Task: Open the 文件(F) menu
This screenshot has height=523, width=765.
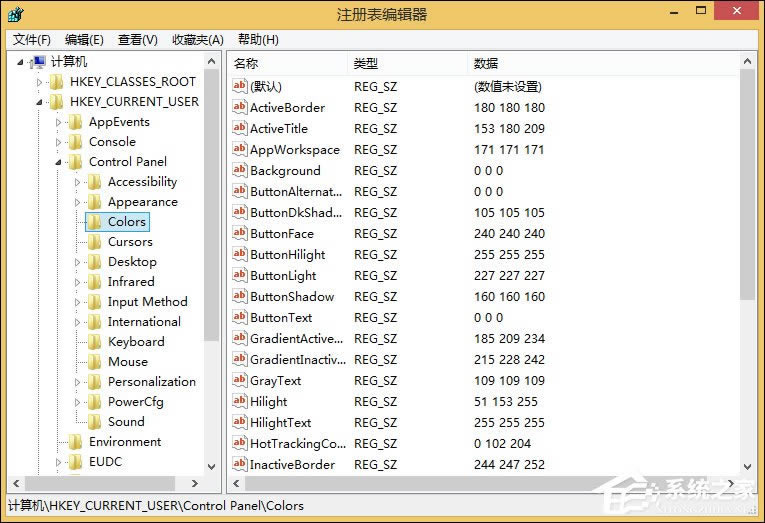Action: [x=31, y=40]
